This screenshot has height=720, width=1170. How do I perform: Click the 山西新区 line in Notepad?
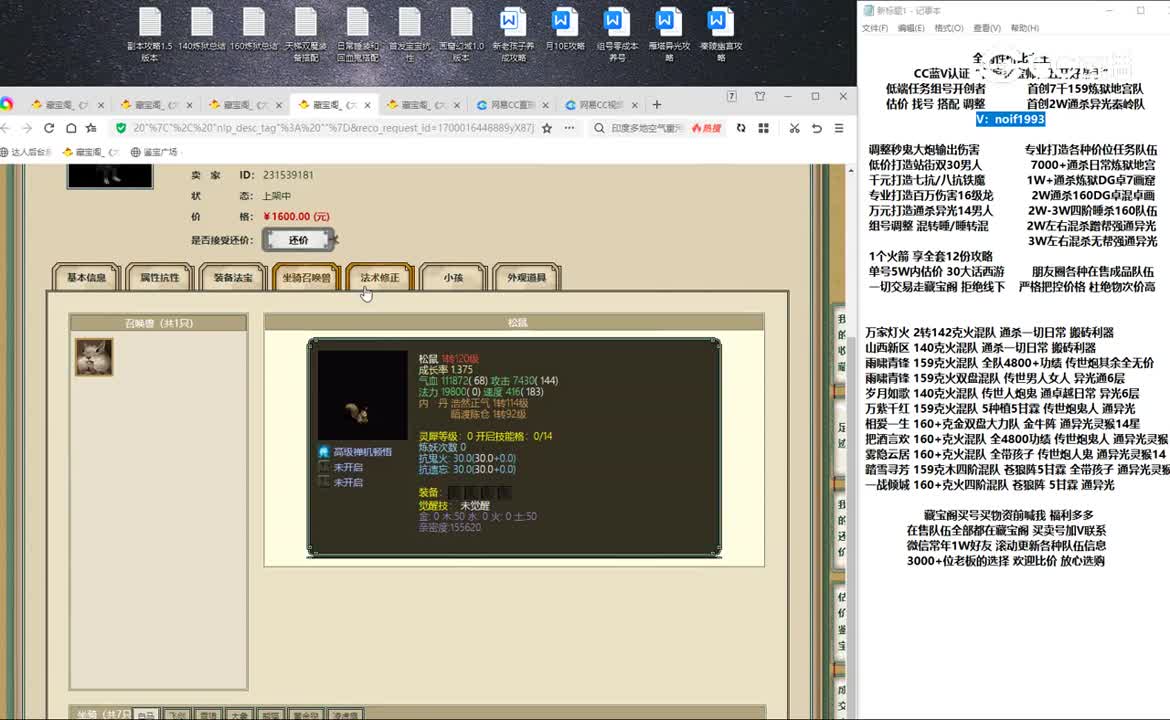[980, 348]
